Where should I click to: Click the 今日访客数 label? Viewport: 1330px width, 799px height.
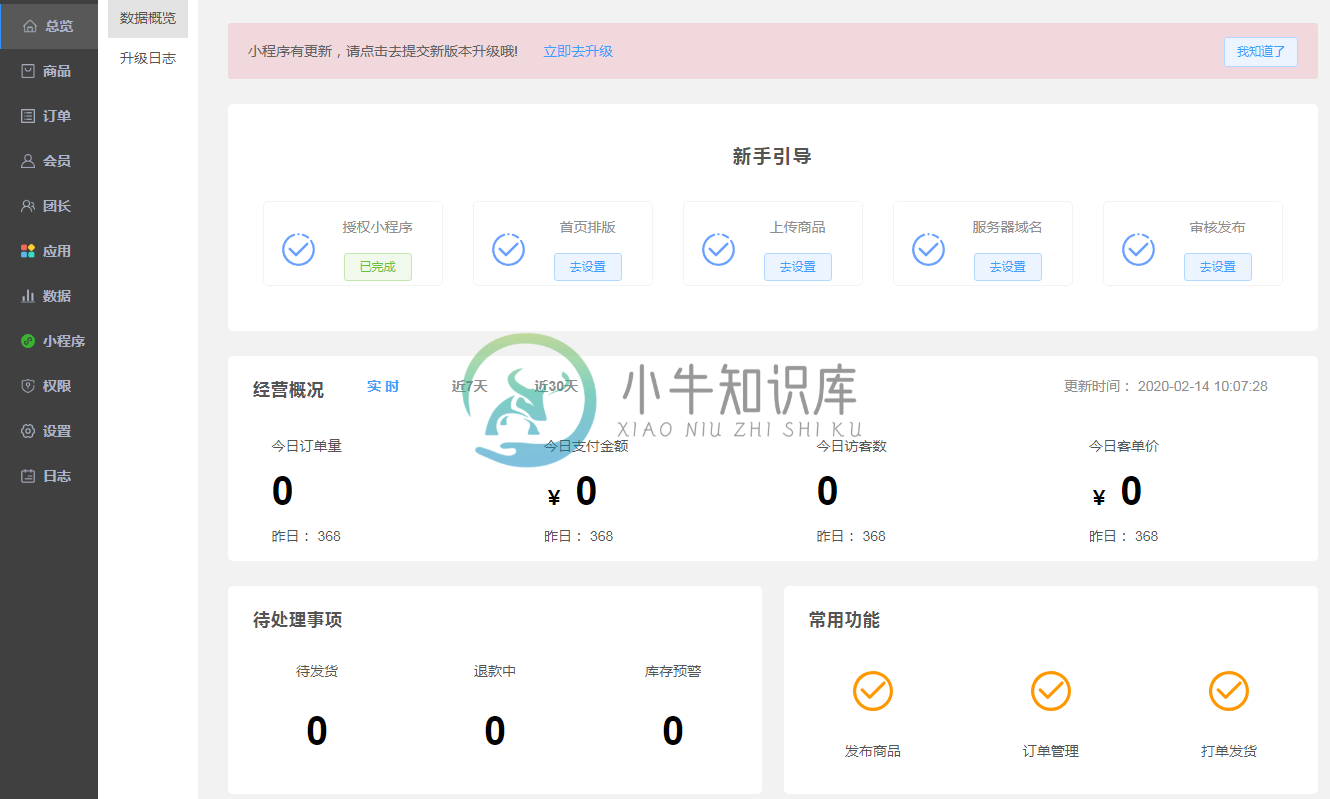coord(852,446)
